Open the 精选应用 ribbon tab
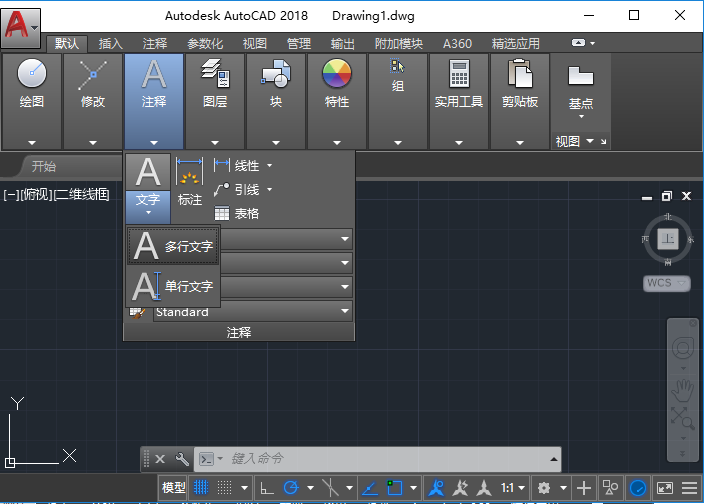 [x=515, y=44]
